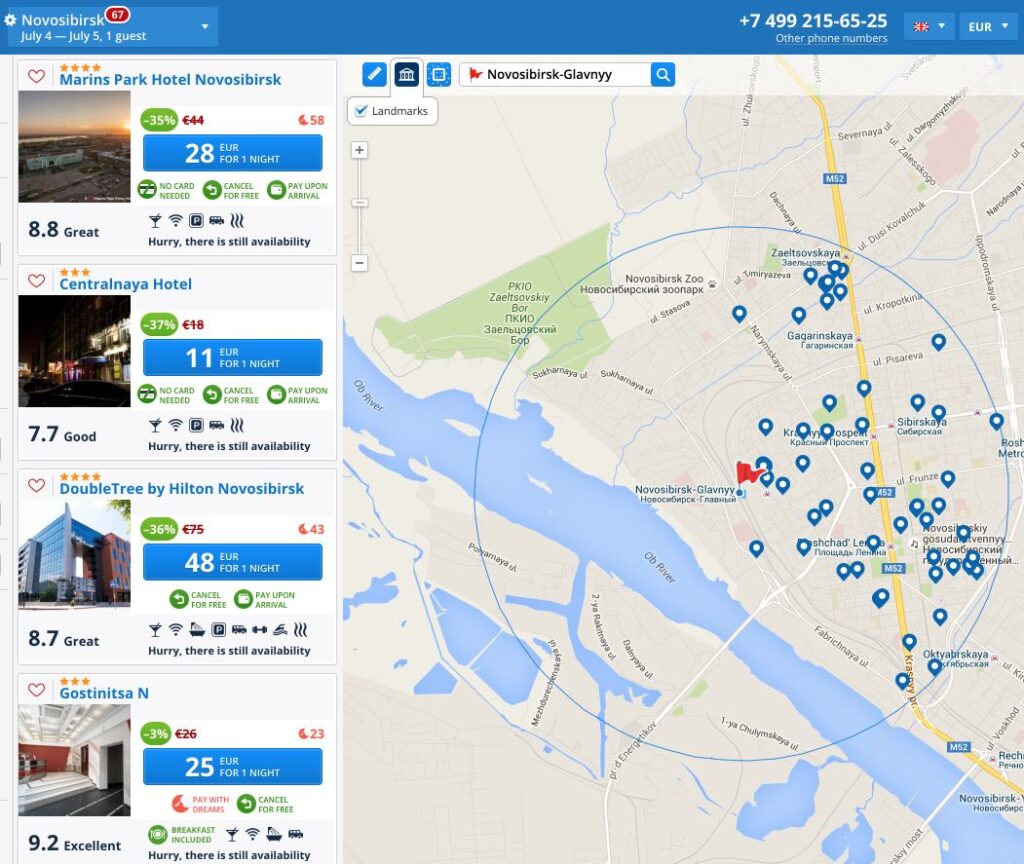Open the EUR currency dropdown
This screenshot has height=864, width=1024.
click(x=988, y=27)
